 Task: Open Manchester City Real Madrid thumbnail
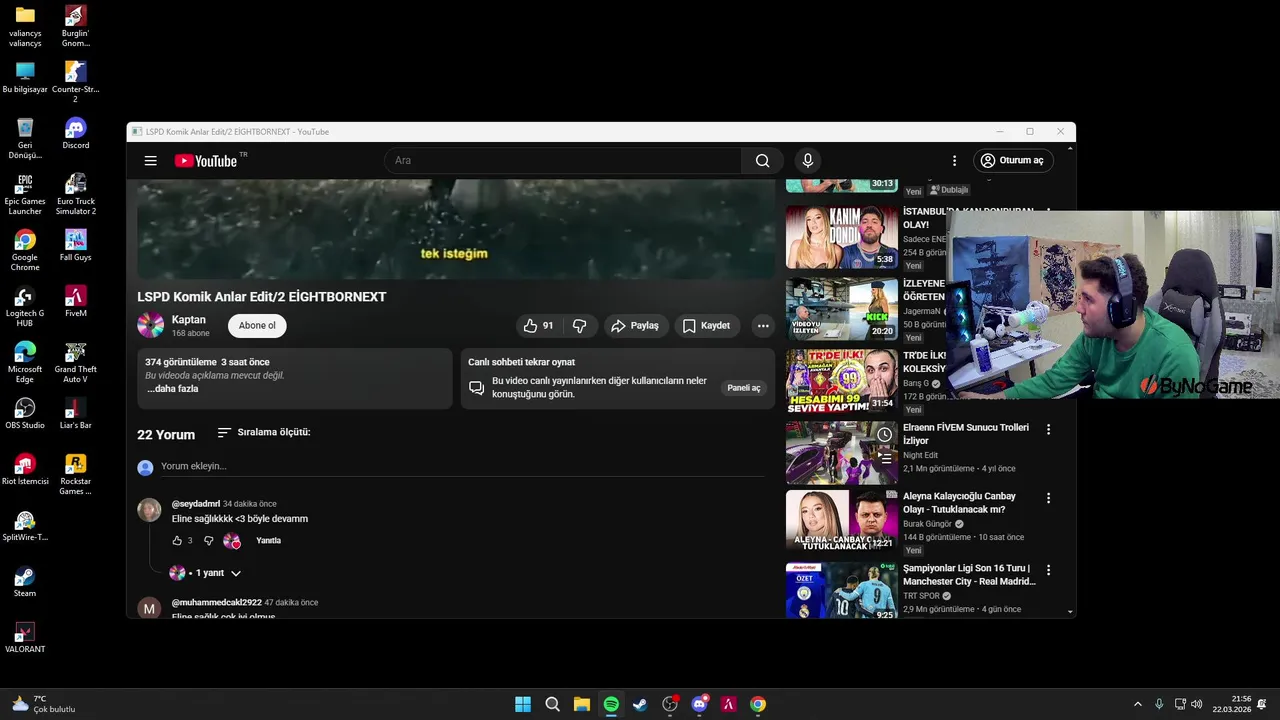(x=842, y=591)
